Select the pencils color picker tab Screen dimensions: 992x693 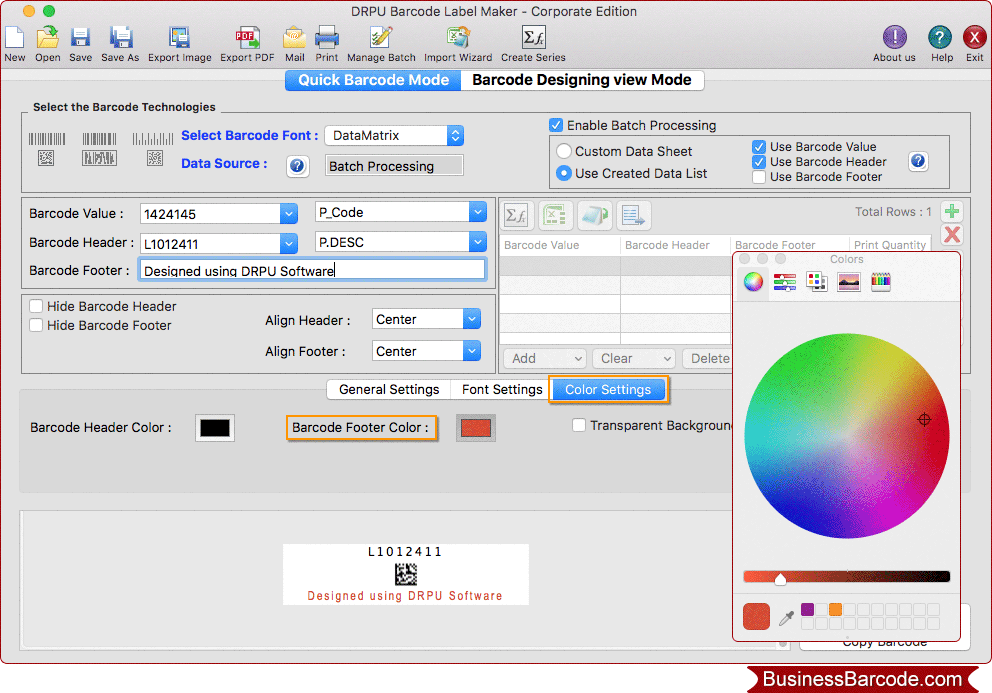881,282
